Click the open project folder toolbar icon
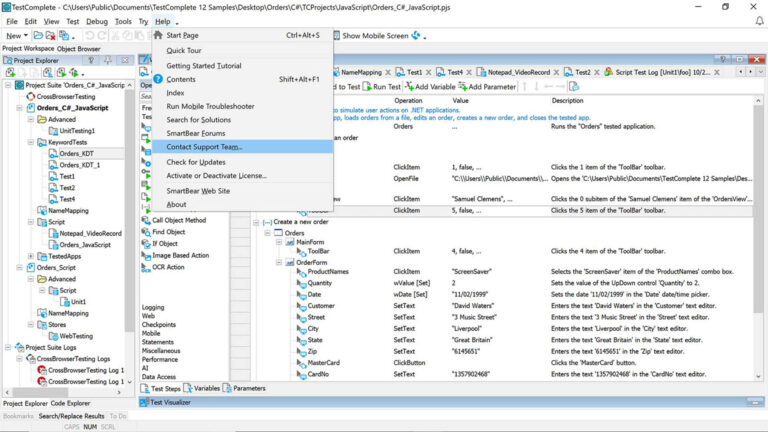The width and height of the screenshot is (768, 432). click(38, 36)
